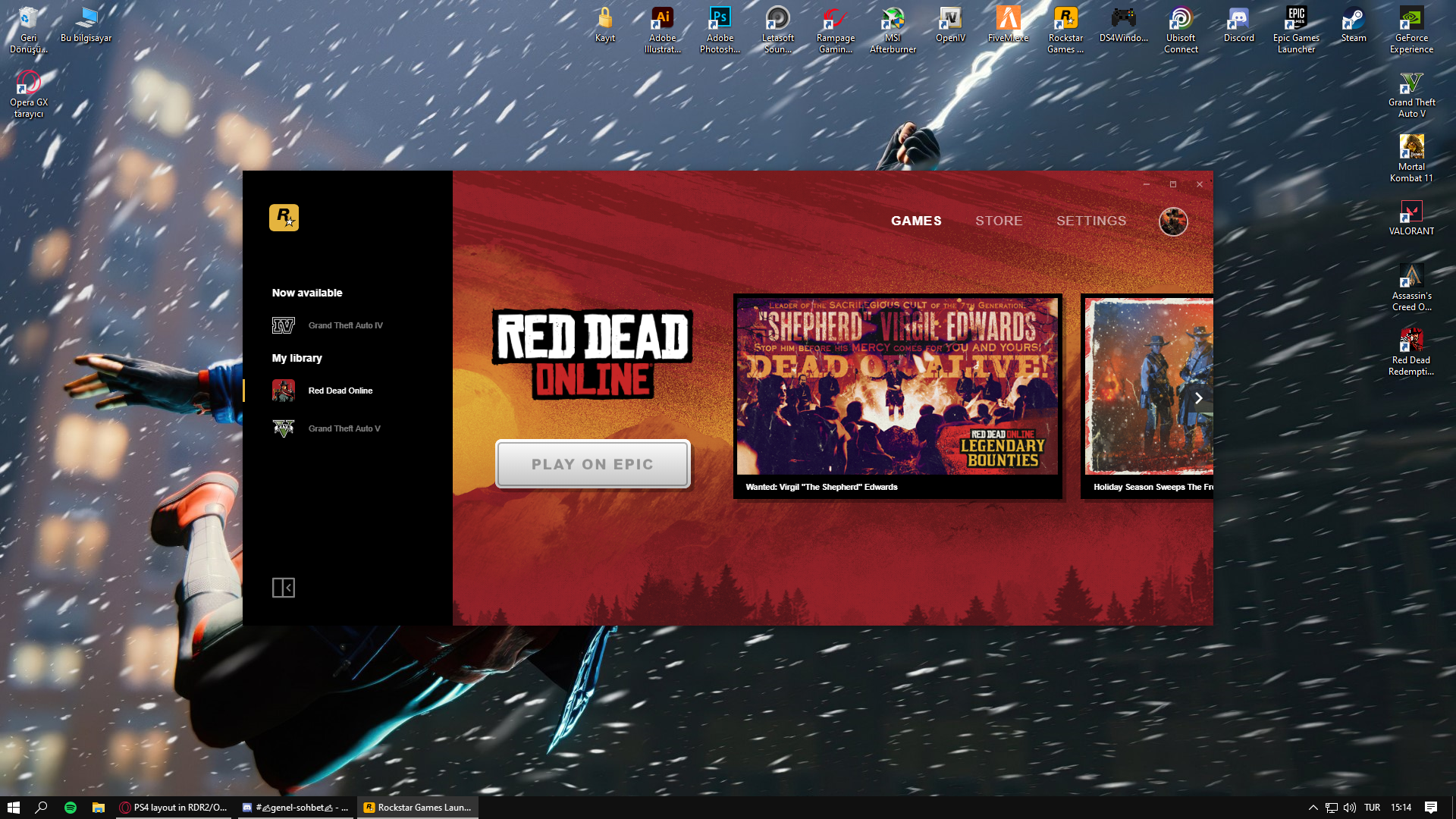Select the DS4Windows desktop icon
The image size is (1456, 819).
(x=1123, y=24)
